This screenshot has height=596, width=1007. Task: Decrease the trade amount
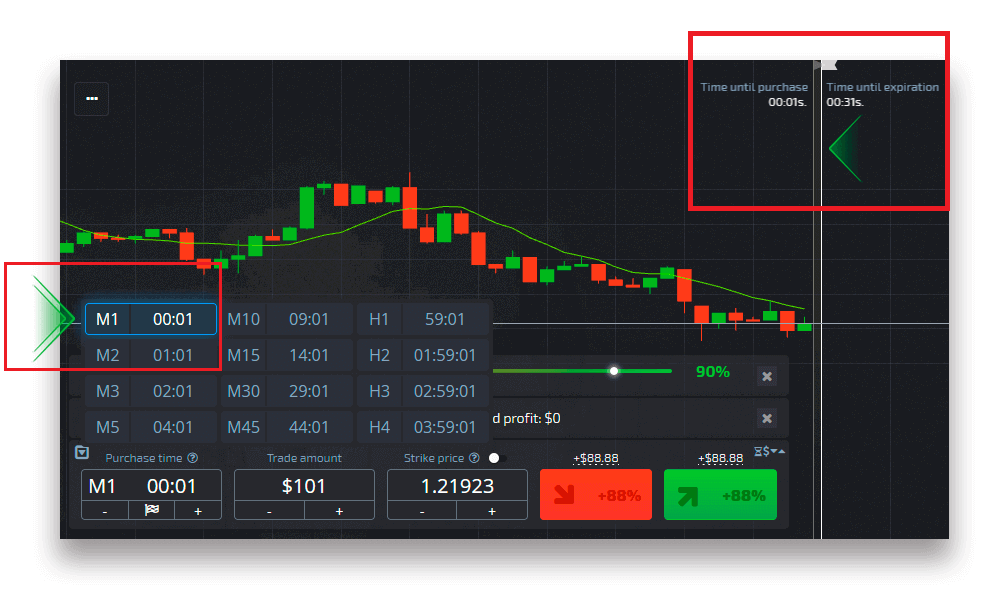[270, 511]
